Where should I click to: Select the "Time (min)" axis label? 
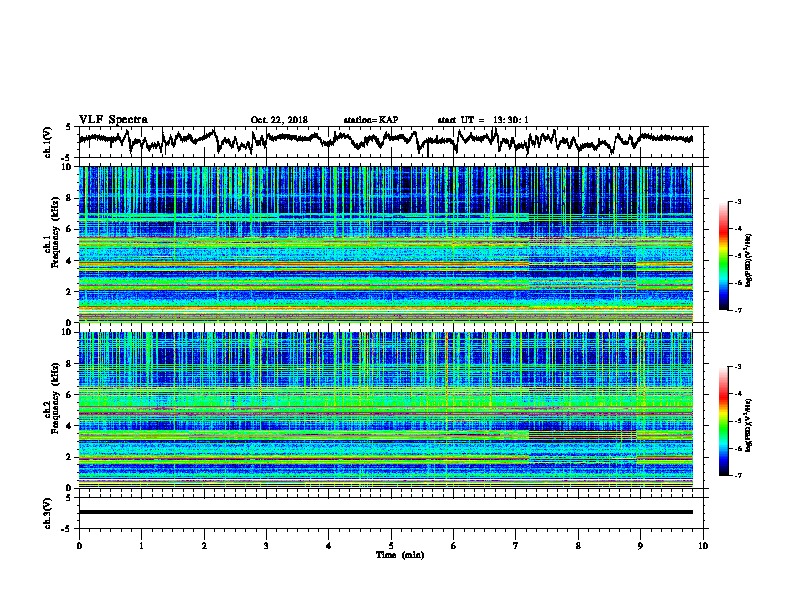coord(400,555)
